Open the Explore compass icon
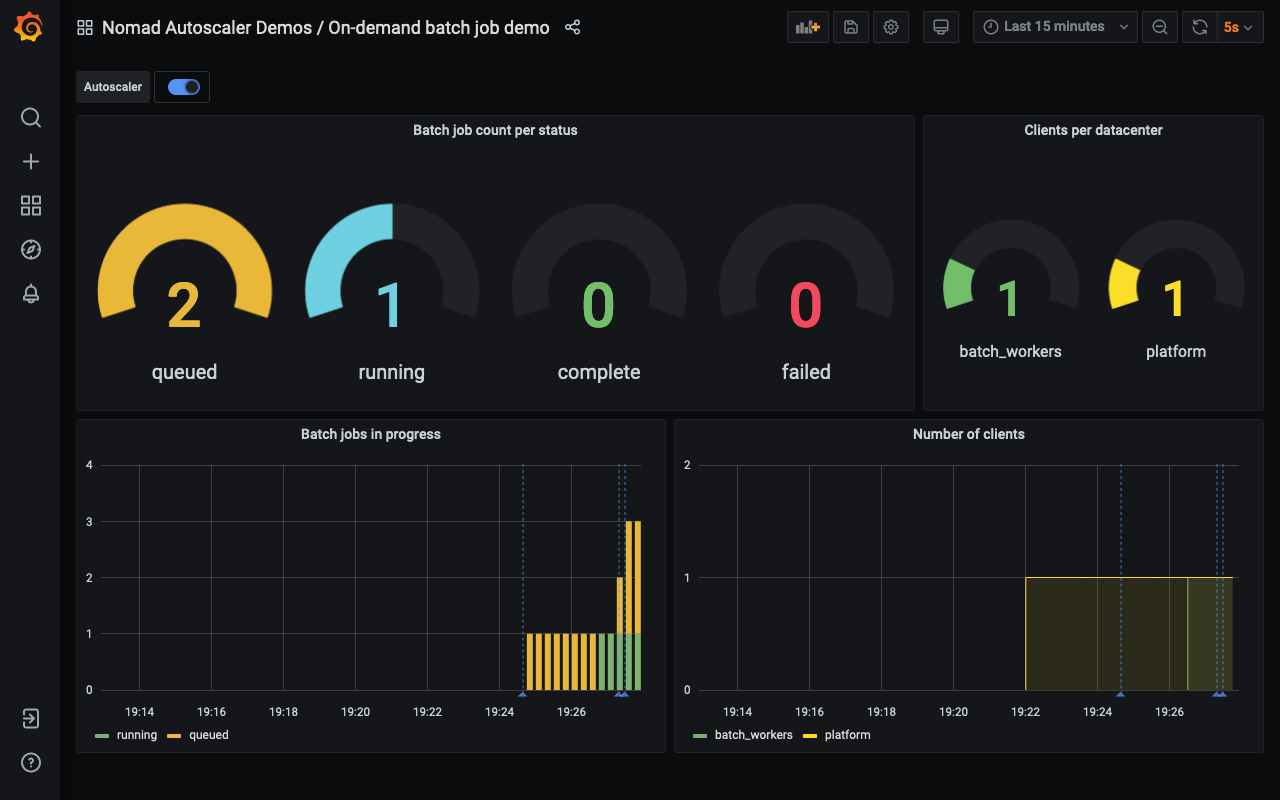Image resolution: width=1280 pixels, height=800 pixels. 31,250
